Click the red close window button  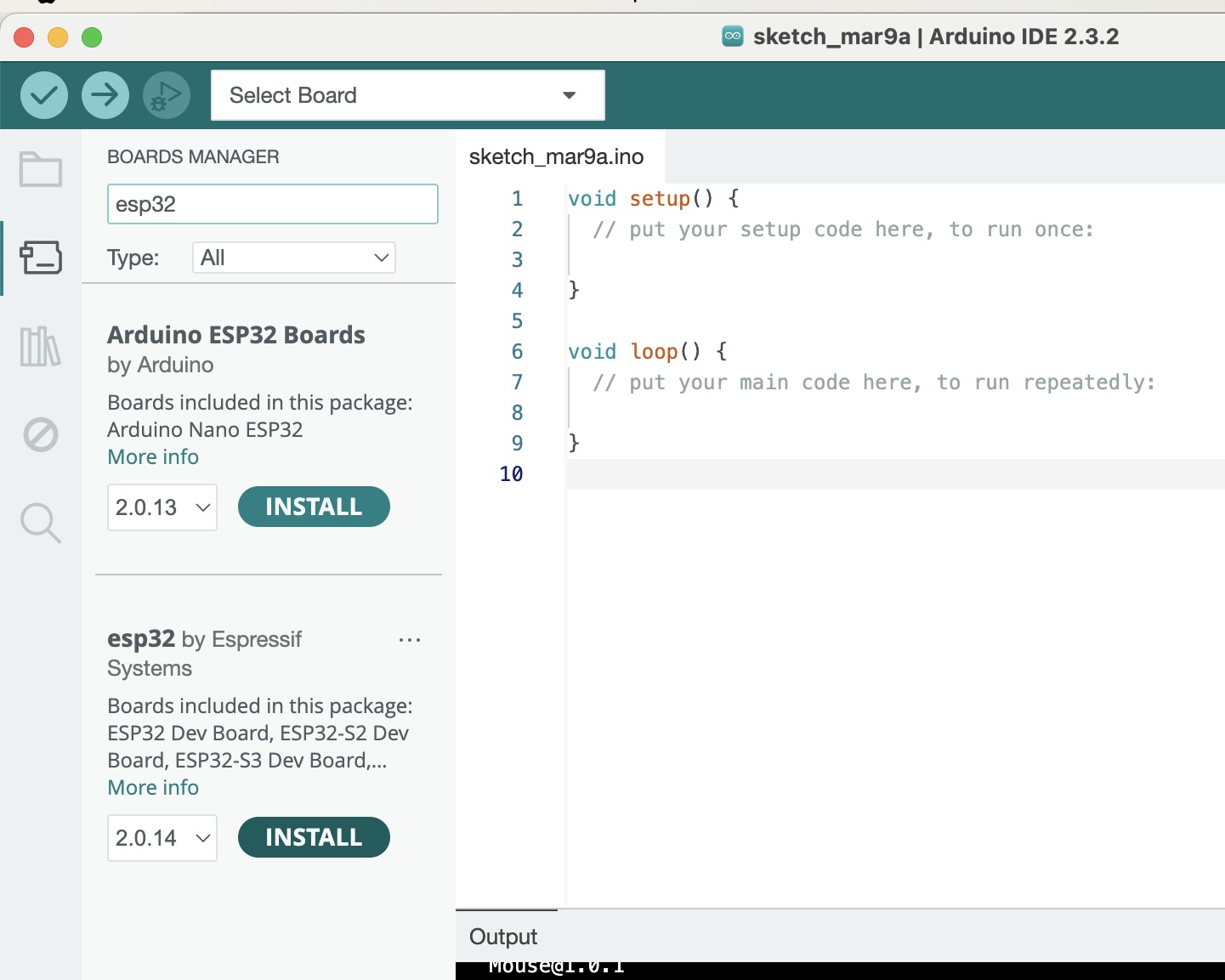[x=24, y=37]
